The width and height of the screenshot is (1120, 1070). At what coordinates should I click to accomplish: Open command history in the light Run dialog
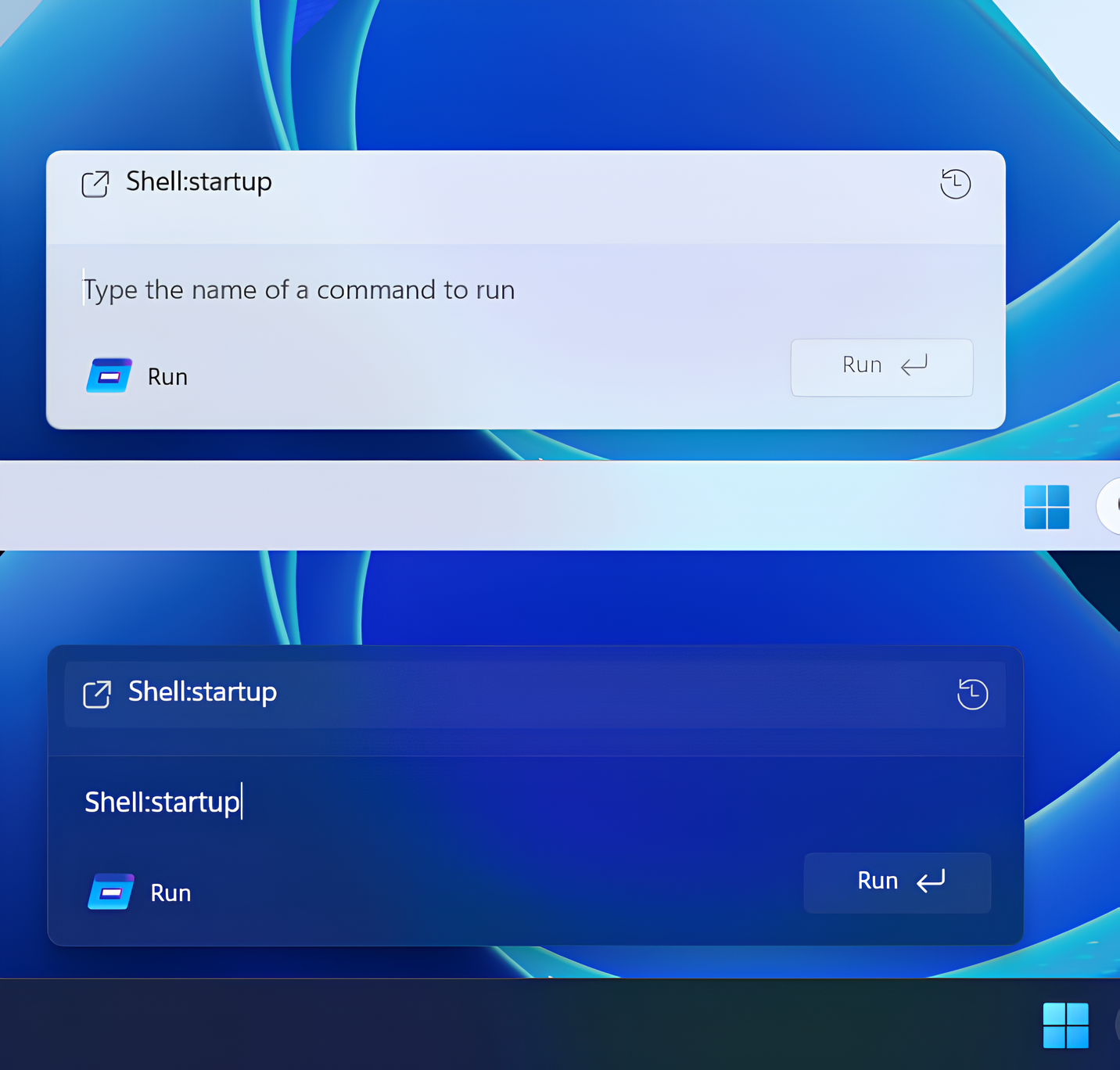coord(955,184)
